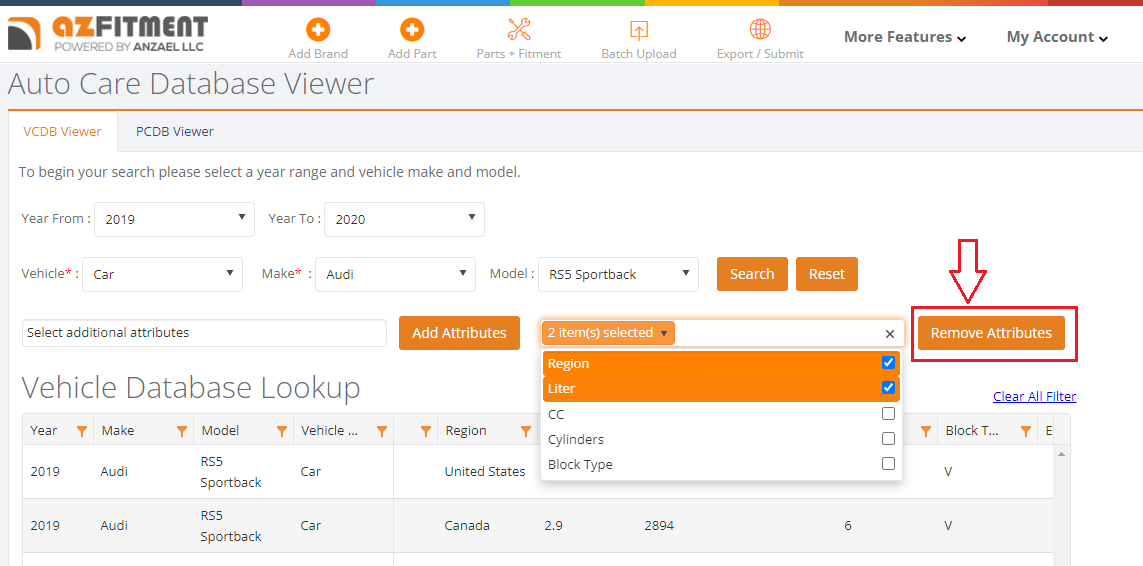The height and width of the screenshot is (566, 1143).
Task: Expand the More Features menu
Action: coord(905,37)
